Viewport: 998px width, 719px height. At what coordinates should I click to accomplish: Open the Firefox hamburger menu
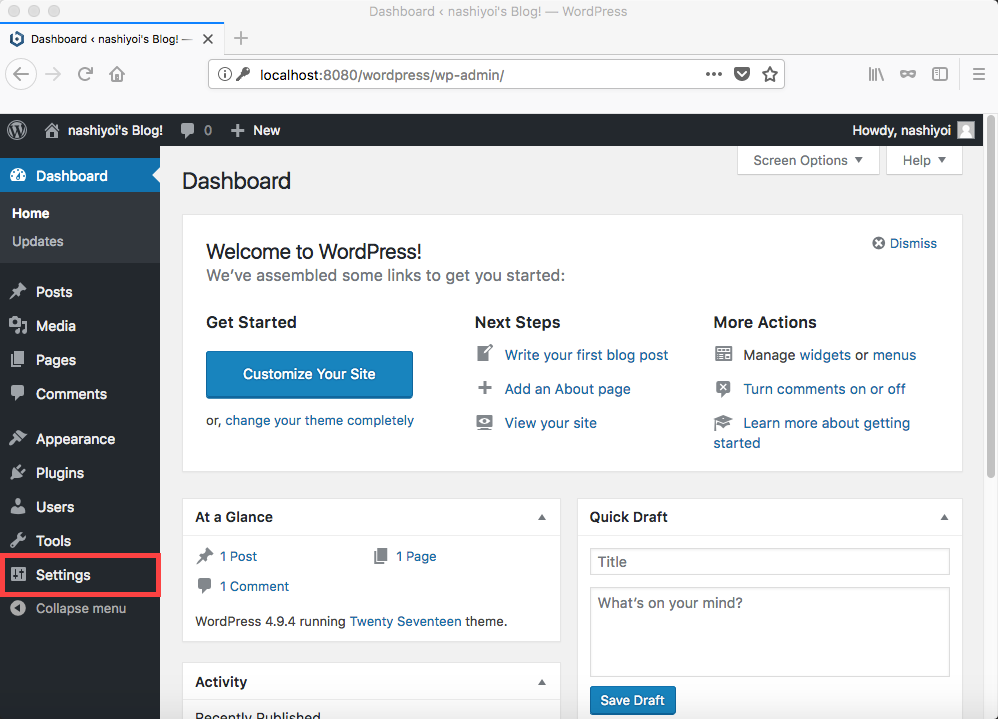click(979, 74)
